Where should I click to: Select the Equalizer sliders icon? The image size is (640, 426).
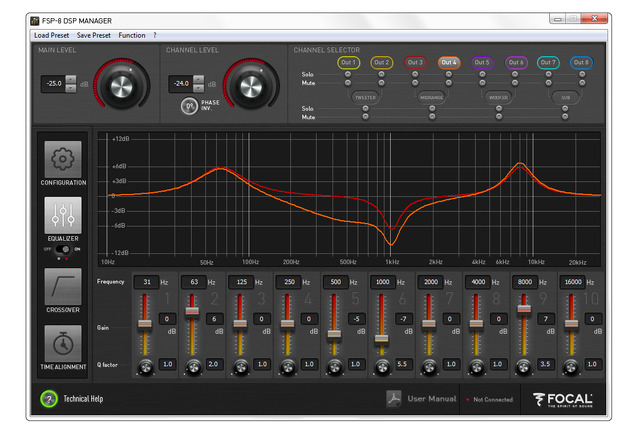click(x=63, y=215)
